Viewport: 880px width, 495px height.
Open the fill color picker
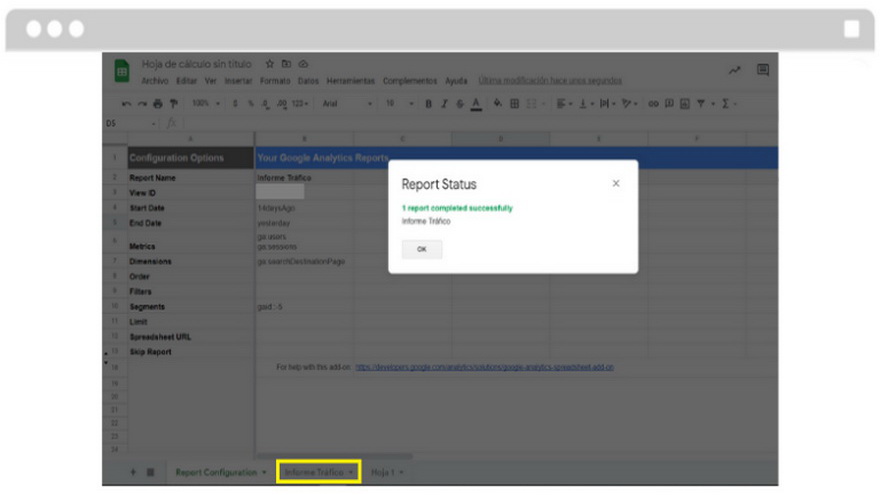pyautogui.click(x=498, y=104)
